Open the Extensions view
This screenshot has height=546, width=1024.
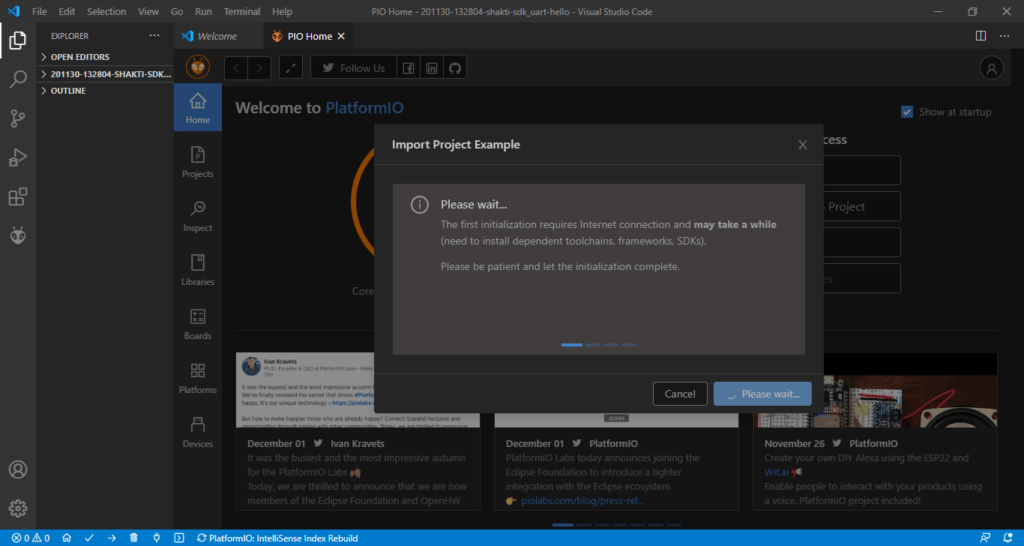[18, 197]
